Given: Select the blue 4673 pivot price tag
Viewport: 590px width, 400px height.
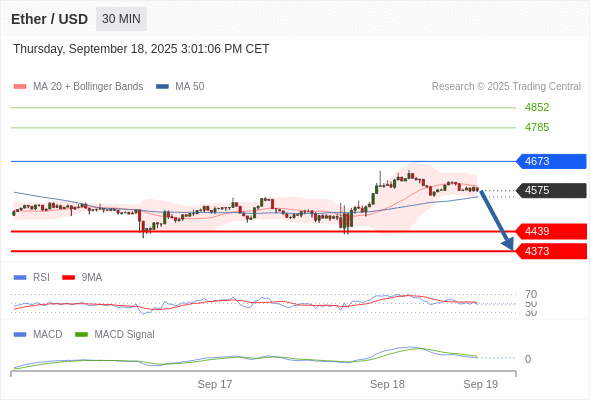Looking at the screenshot, I should click(x=551, y=161).
